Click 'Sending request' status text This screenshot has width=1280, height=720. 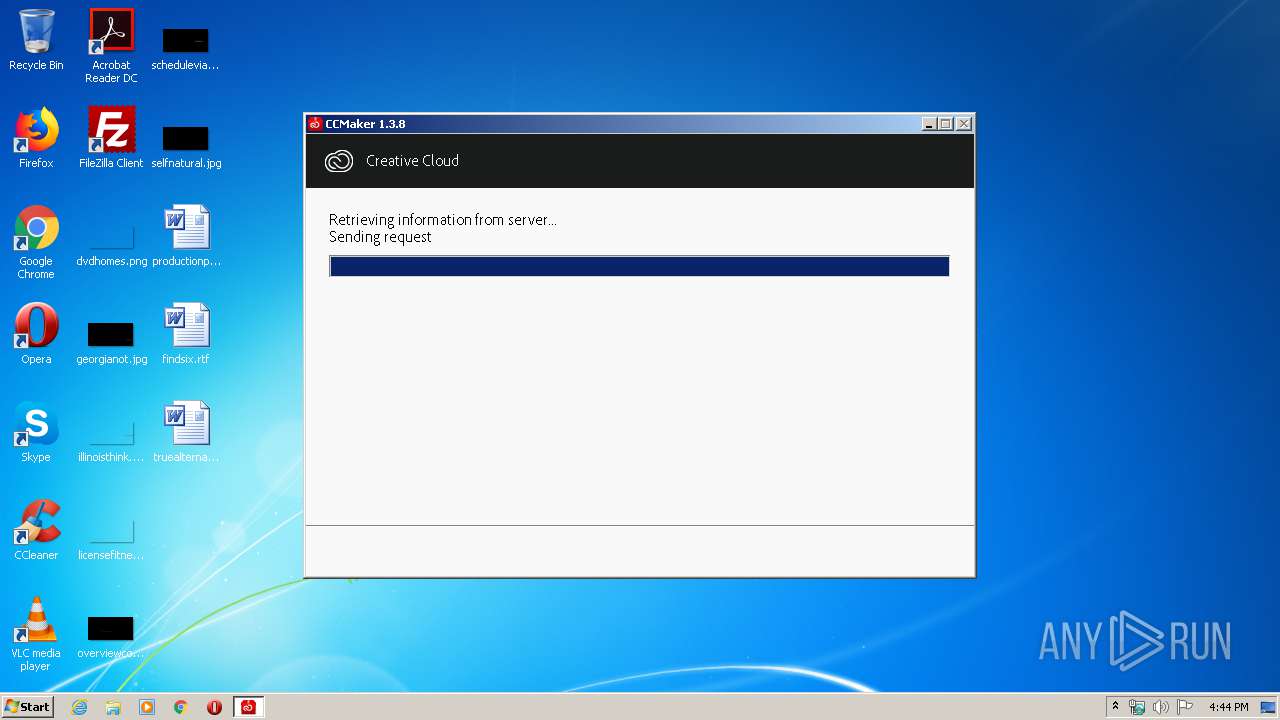pyautogui.click(x=380, y=237)
